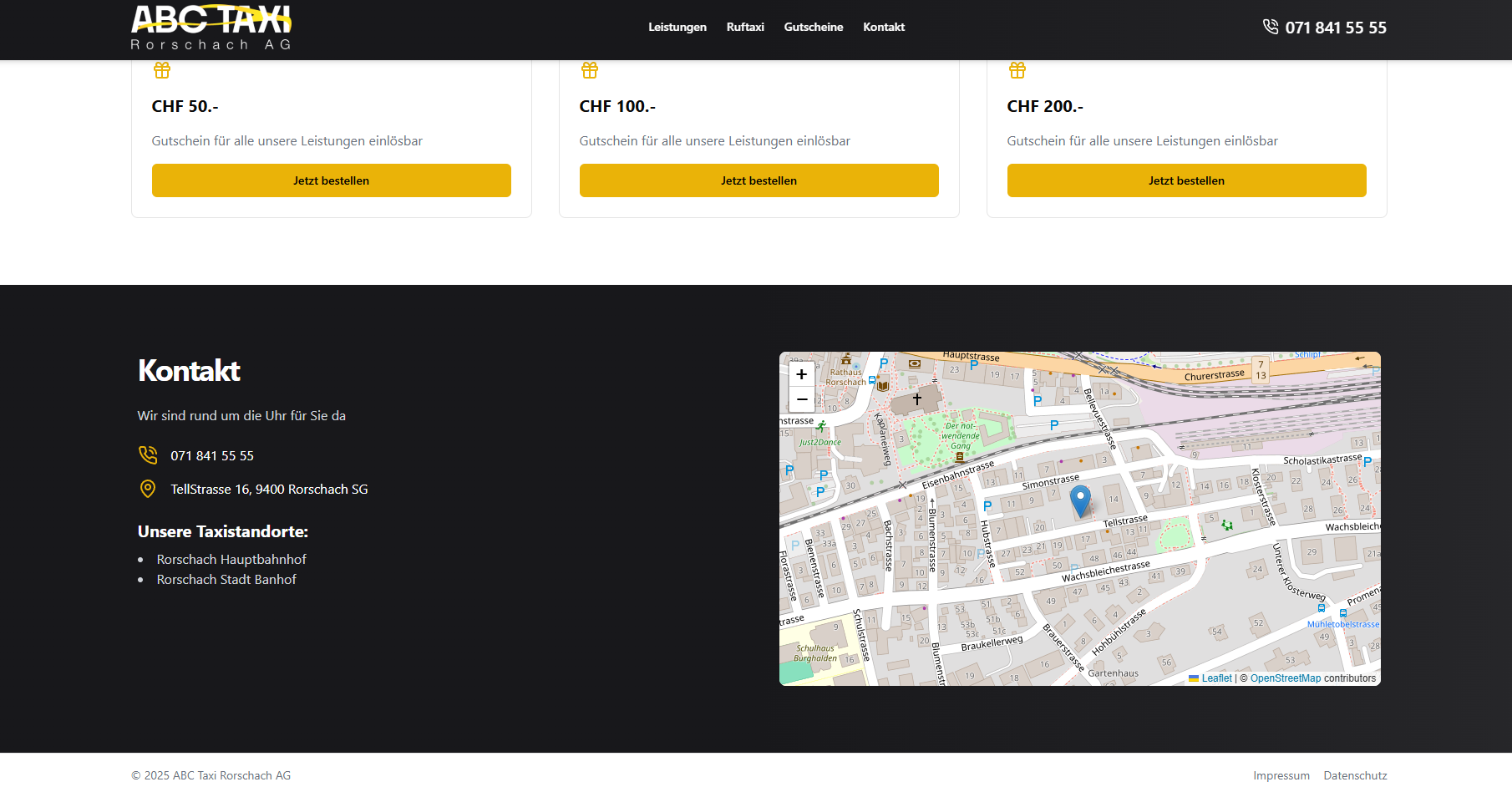This screenshot has width=1512, height=792.
Task: Zoom out on the map
Action: click(x=802, y=399)
